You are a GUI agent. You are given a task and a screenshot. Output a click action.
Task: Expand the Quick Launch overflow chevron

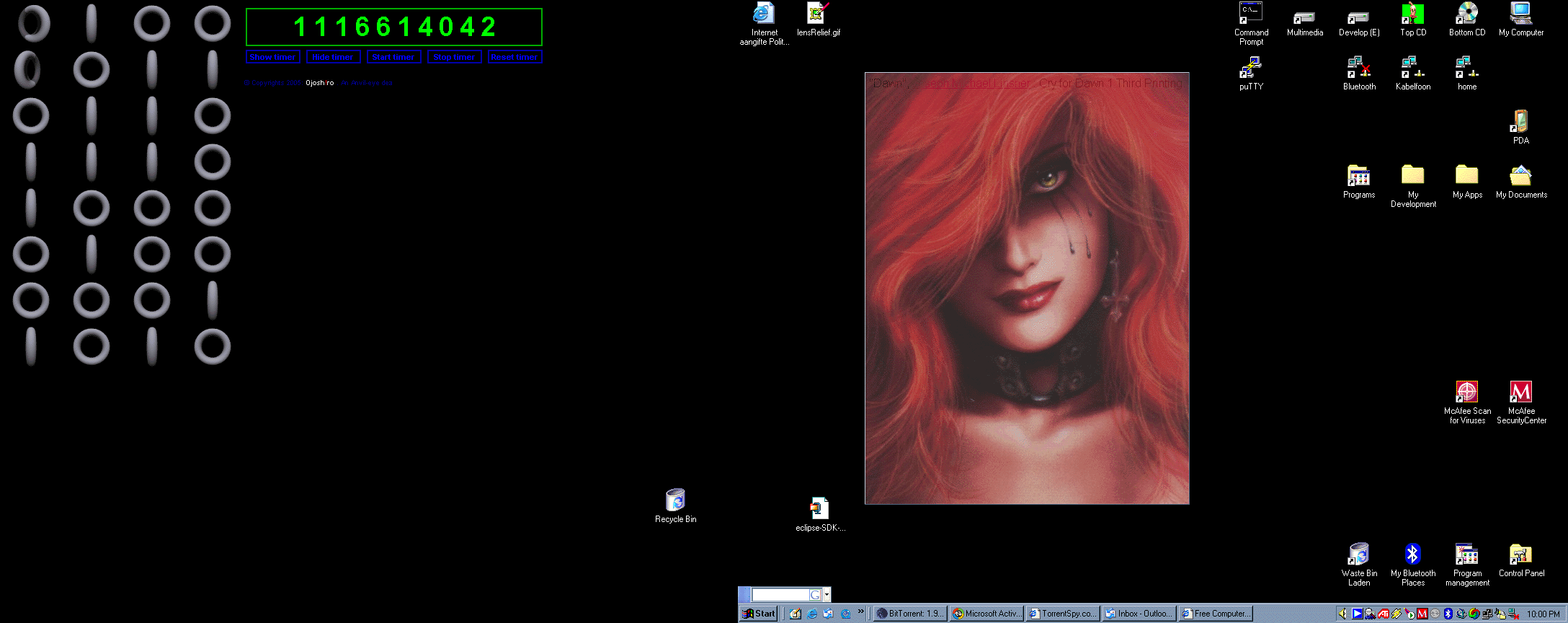point(860,611)
